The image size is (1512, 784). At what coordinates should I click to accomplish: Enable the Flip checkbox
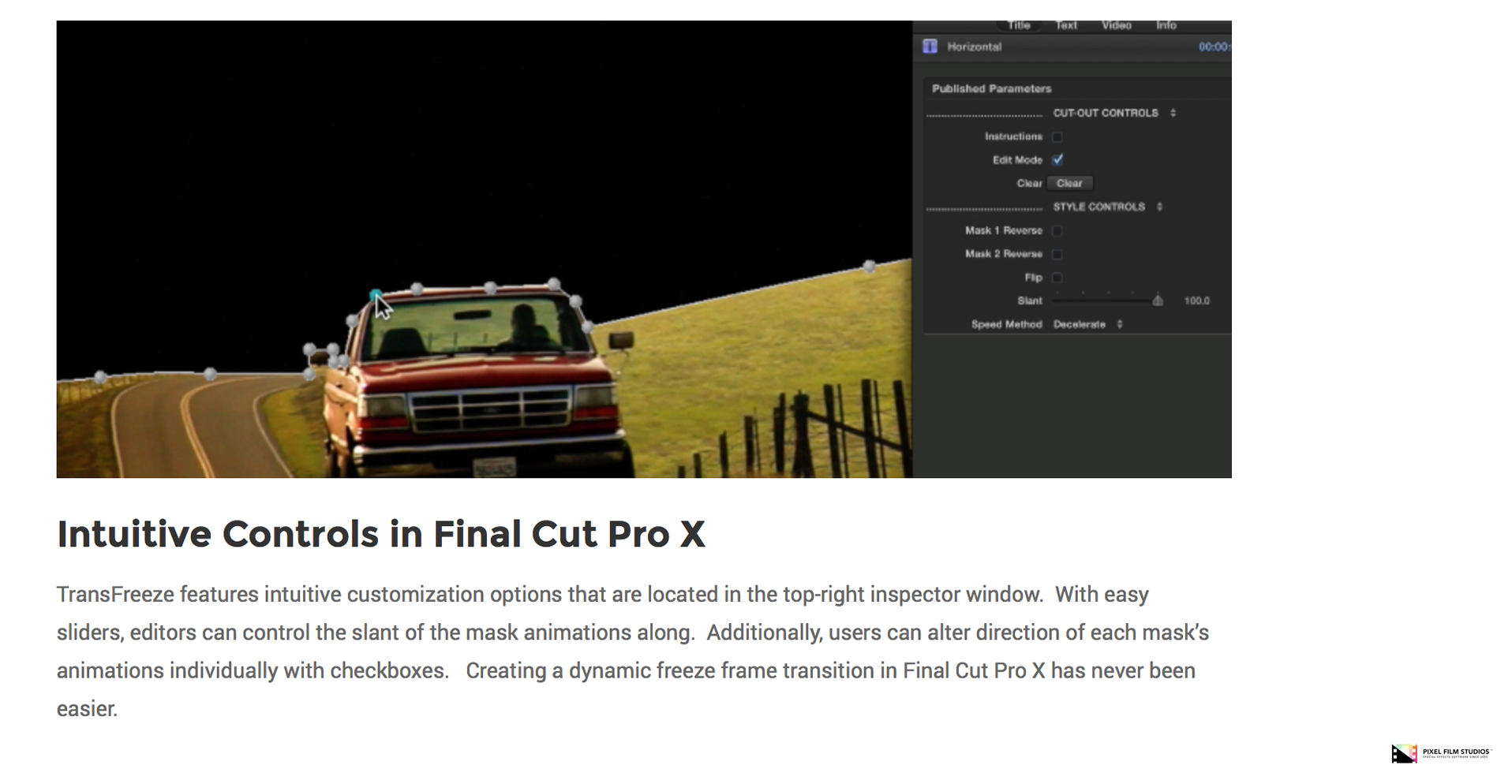coord(1057,278)
